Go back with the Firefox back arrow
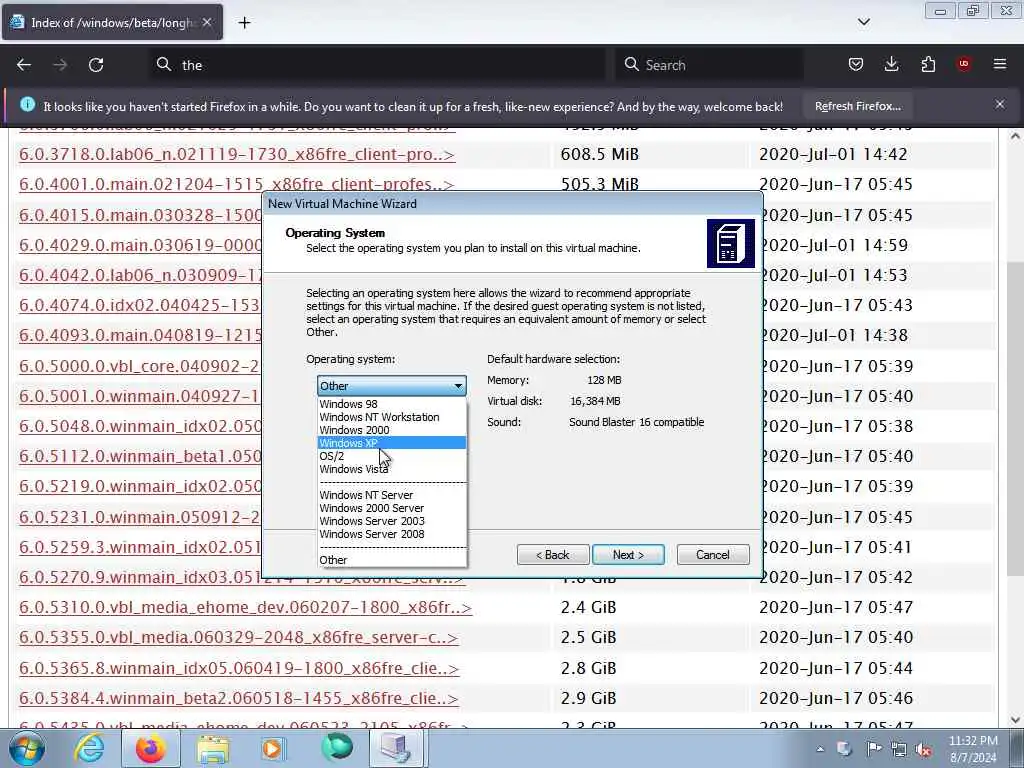1024x768 pixels. [x=24, y=65]
